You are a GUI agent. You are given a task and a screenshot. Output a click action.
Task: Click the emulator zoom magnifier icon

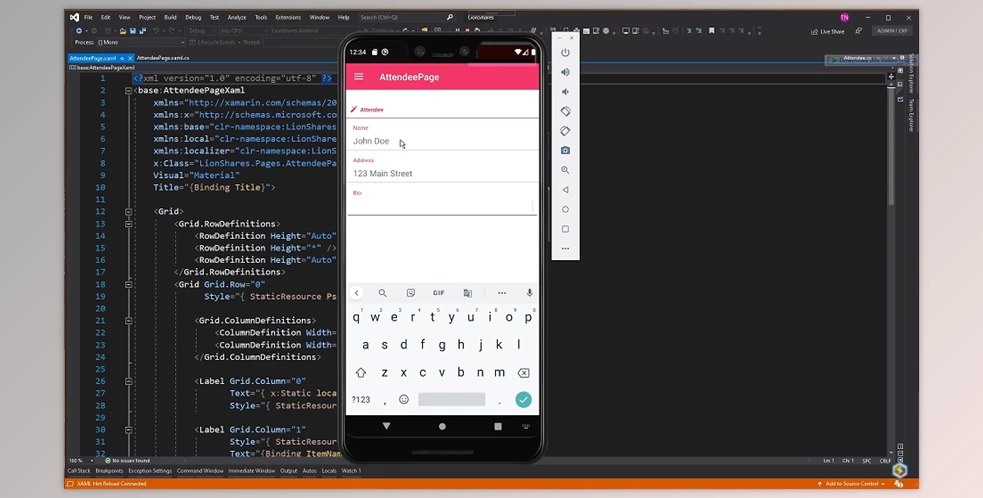[x=565, y=170]
